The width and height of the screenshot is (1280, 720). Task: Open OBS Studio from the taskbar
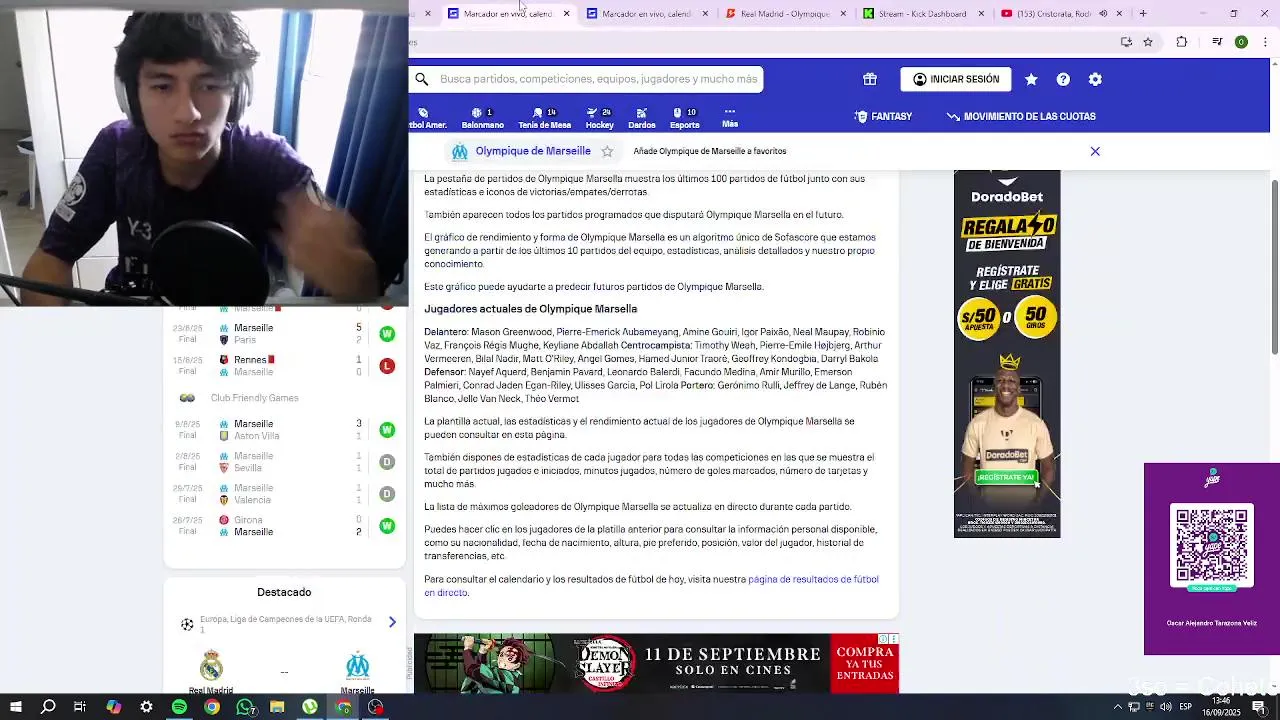coord(375,707)
